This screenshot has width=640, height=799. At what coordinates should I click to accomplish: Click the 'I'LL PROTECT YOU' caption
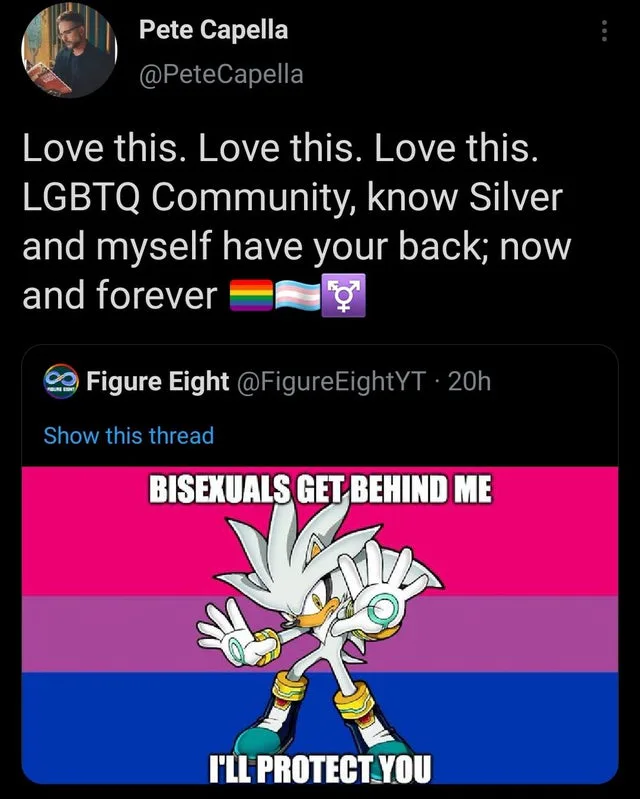[320, 769]
